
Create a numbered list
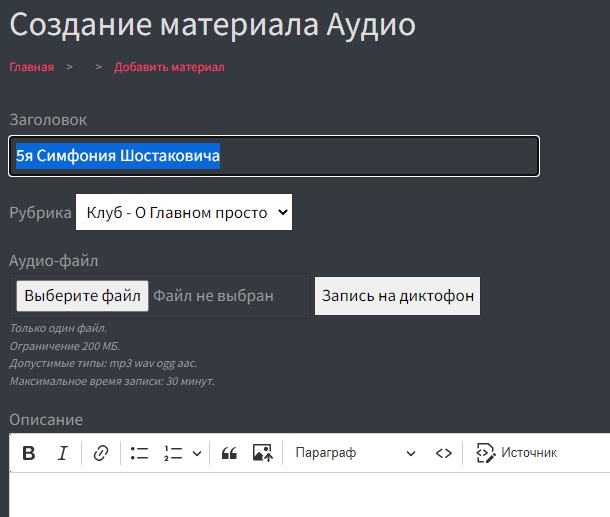[x=173, y=453]
